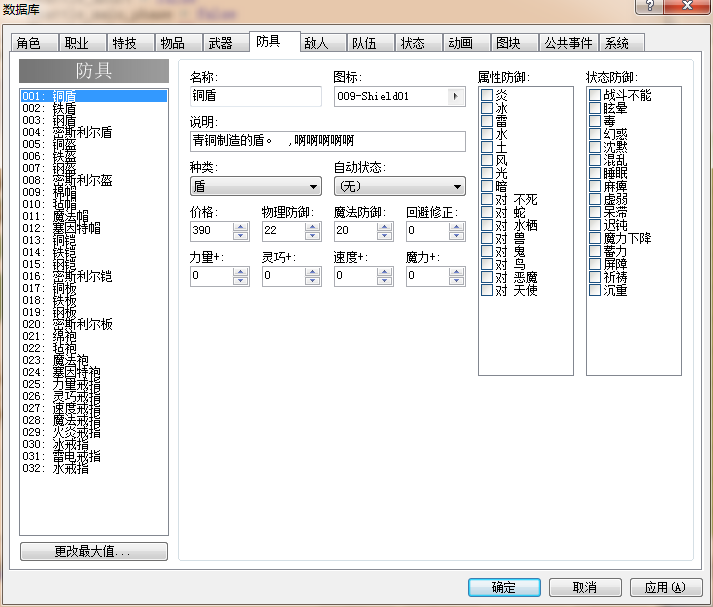Enable the 炎 element defense checkbox
Image resolution: width=713 pixels, height=607 pixels.
pos(487,95)
